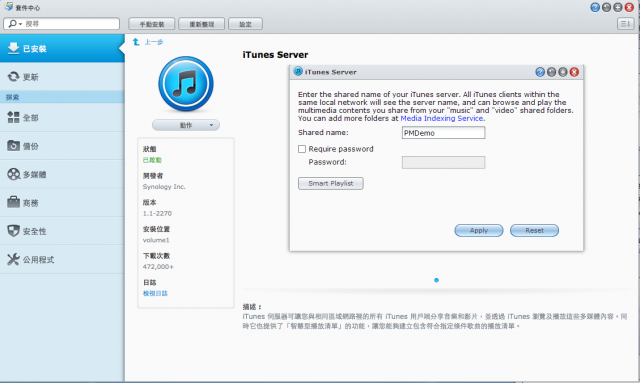Viewport: 640px width, 383px height.
Task: Click the Synology Inc. developer text
Action: coord(164,187)
